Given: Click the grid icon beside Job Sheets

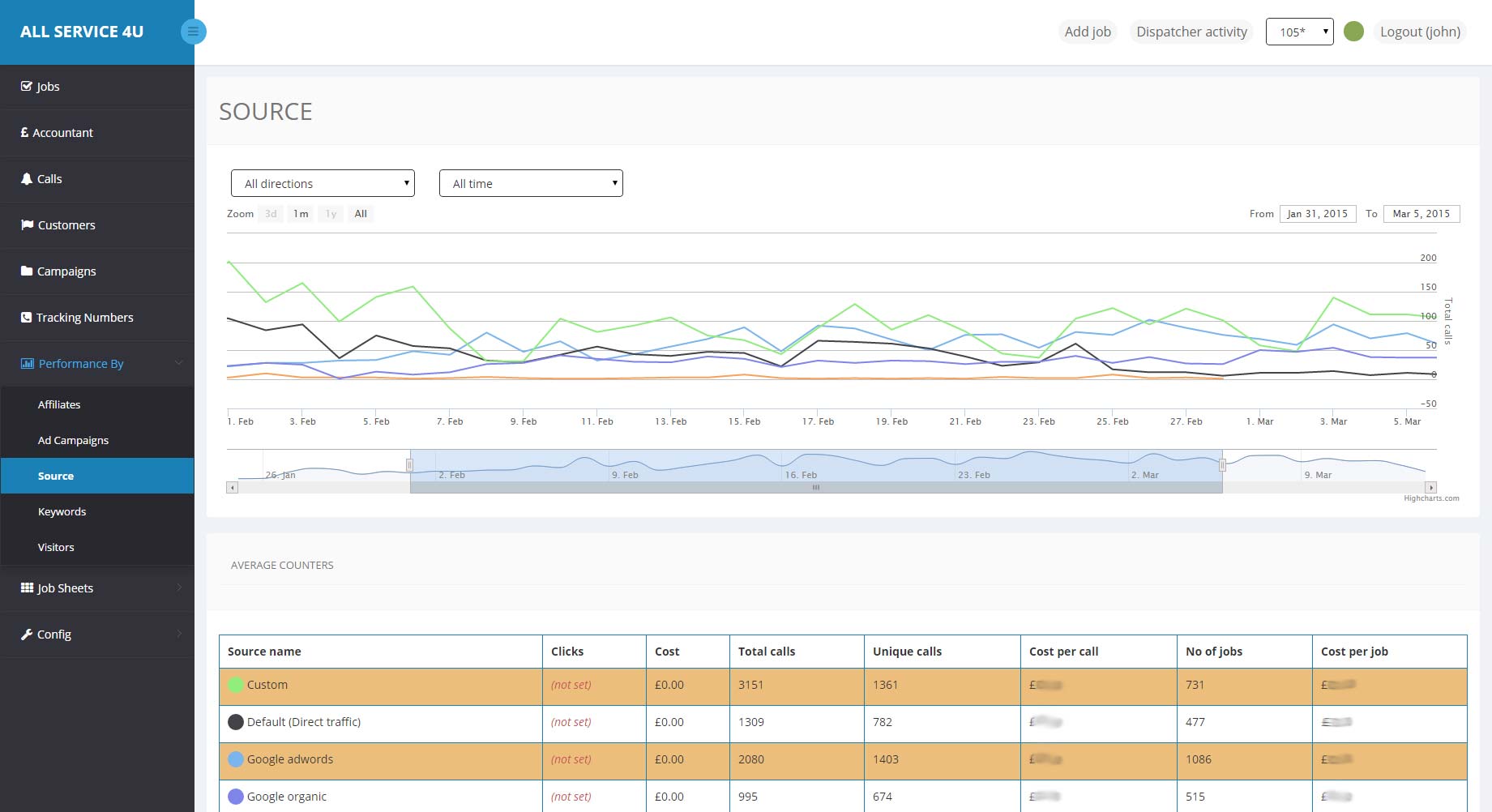Looking at the screenshot, I should click(27, 588).
